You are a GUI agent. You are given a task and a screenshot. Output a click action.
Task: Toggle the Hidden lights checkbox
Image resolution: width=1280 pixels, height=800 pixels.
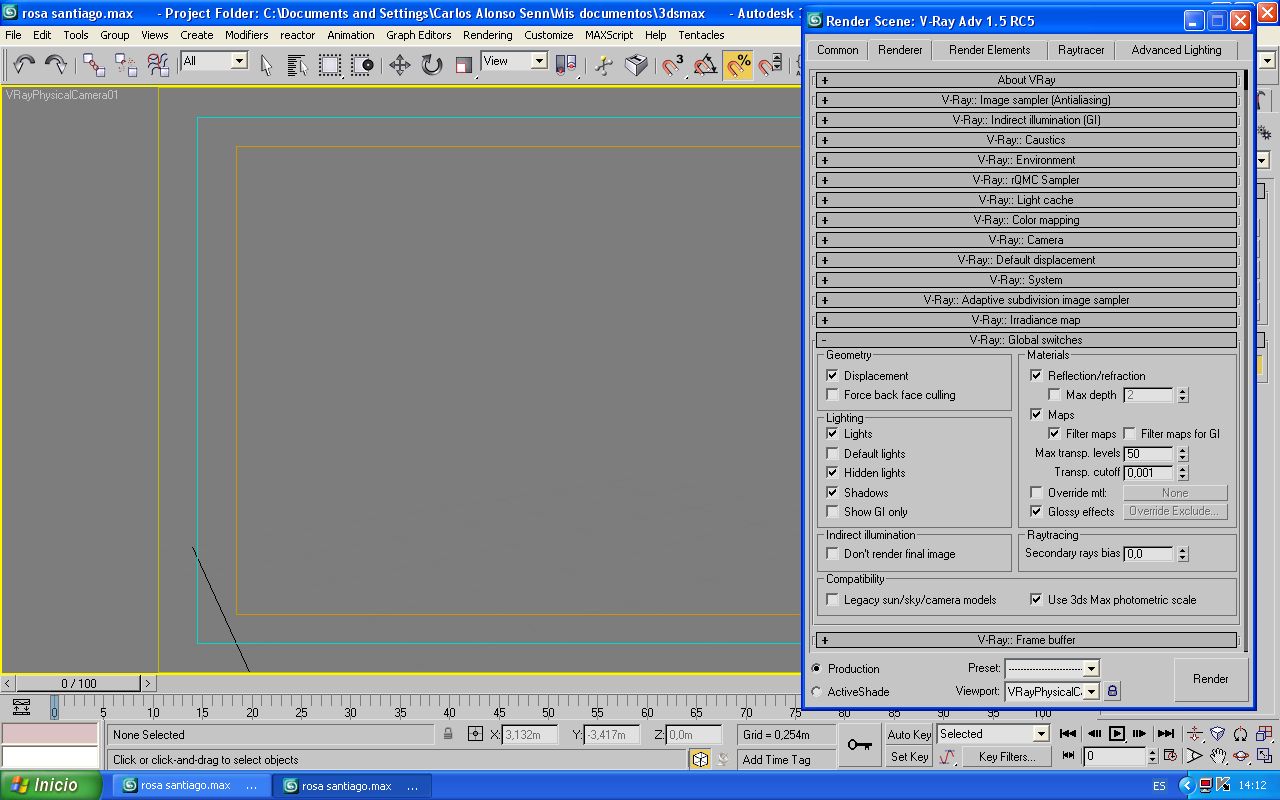pyautogui.click(x=832, y=473)
